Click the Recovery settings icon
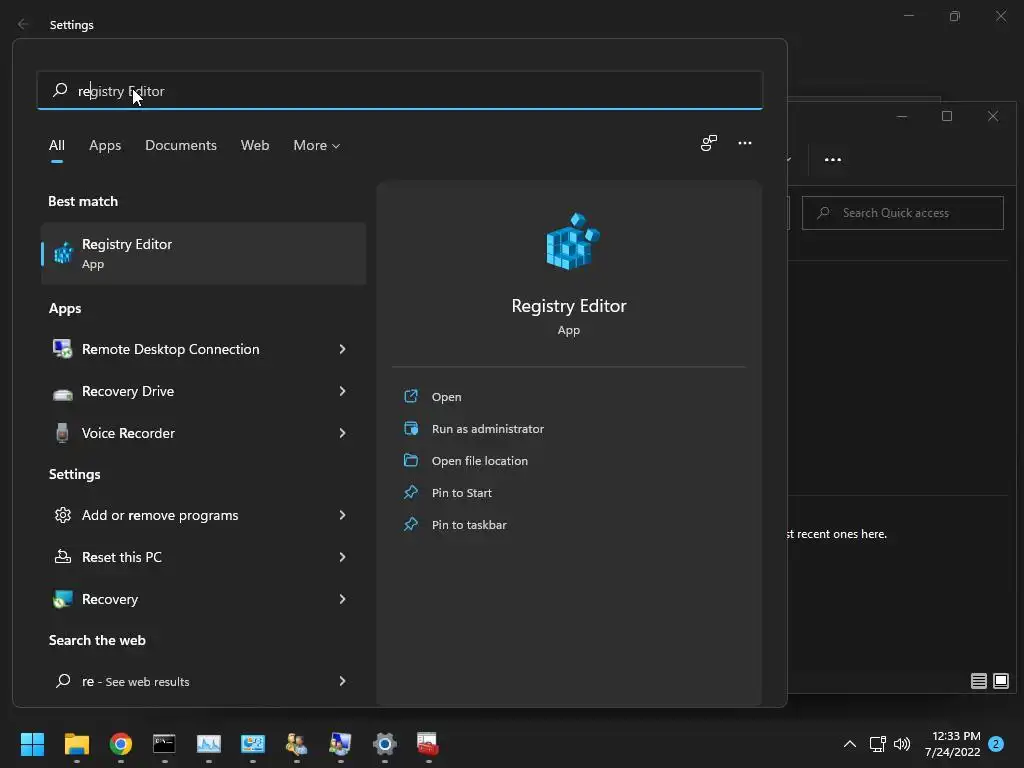 point(63,599)
